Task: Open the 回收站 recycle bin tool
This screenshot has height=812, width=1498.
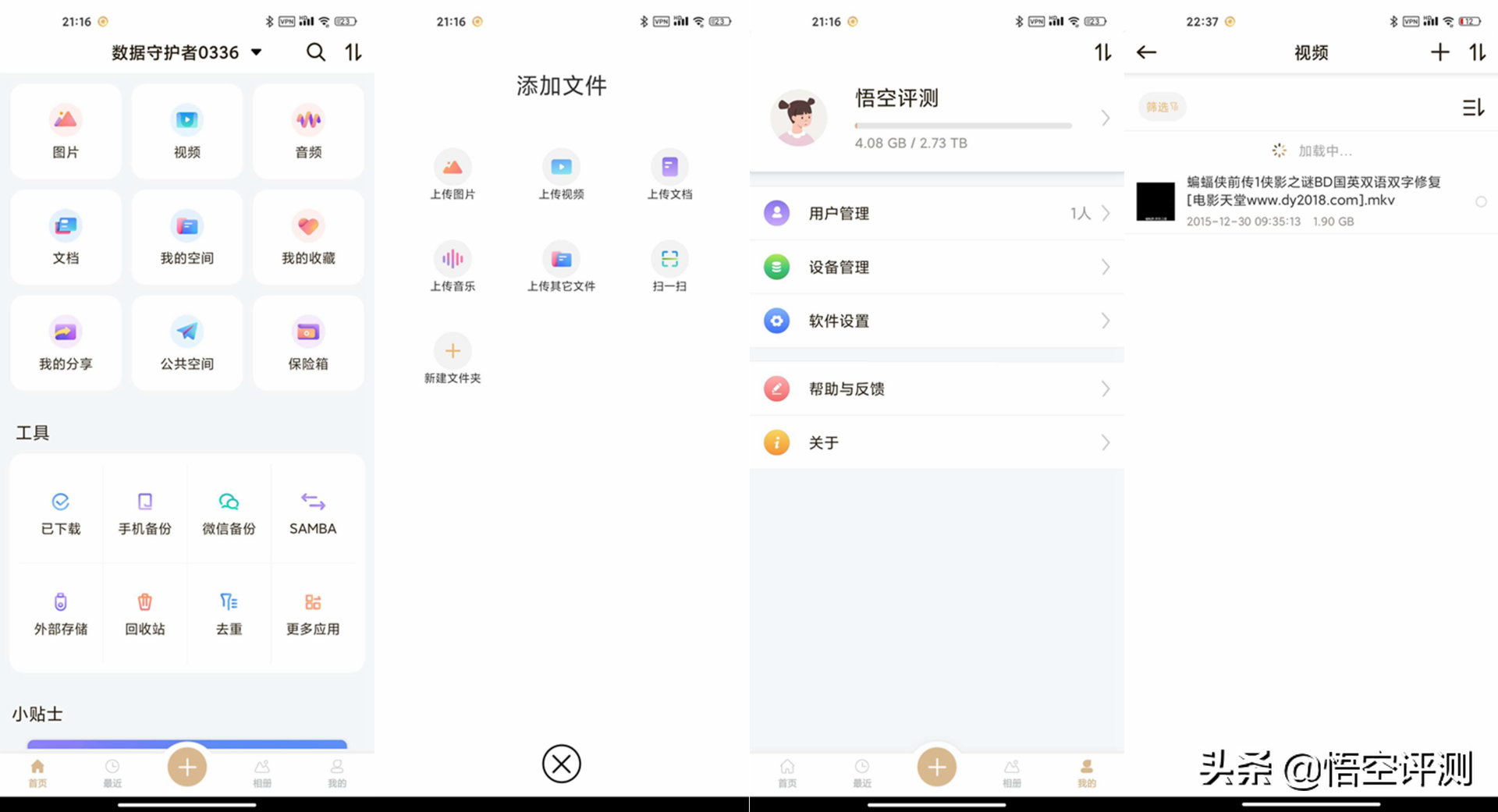Action: click(145, 615)
